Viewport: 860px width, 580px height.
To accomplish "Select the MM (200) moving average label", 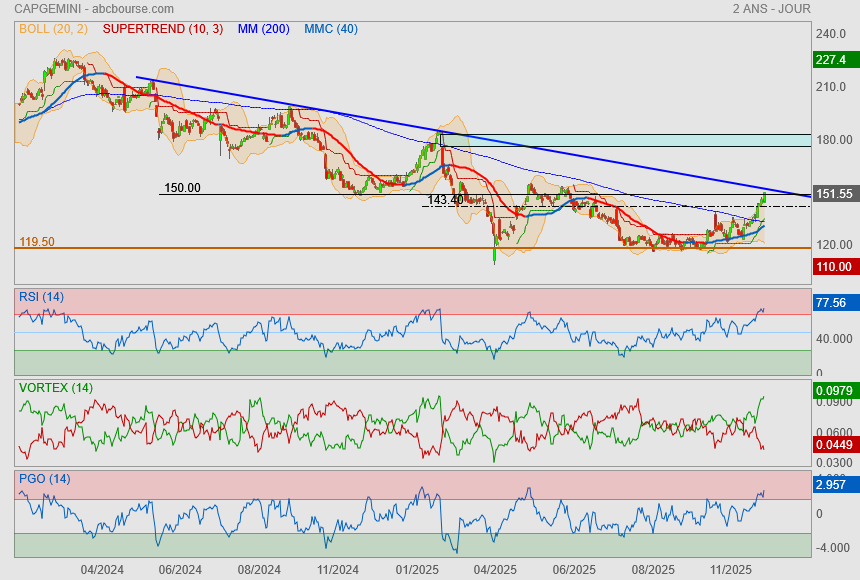I will 263,29.
